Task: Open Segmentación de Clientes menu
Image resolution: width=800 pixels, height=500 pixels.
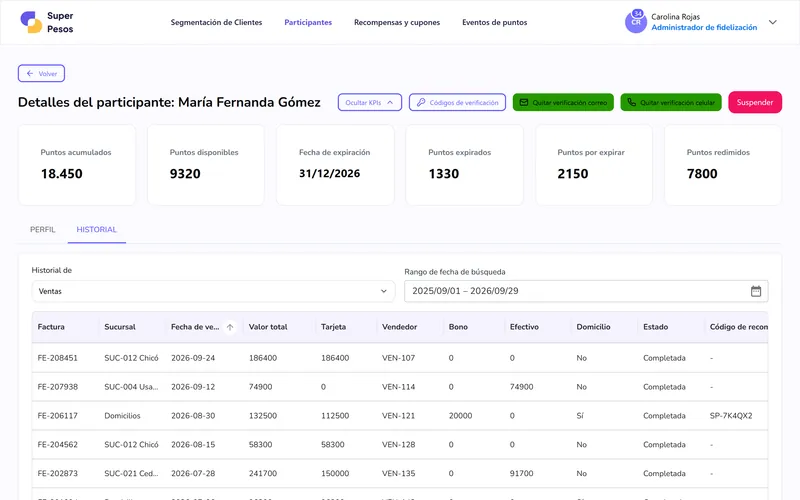Action: click(x=216, y=22)
